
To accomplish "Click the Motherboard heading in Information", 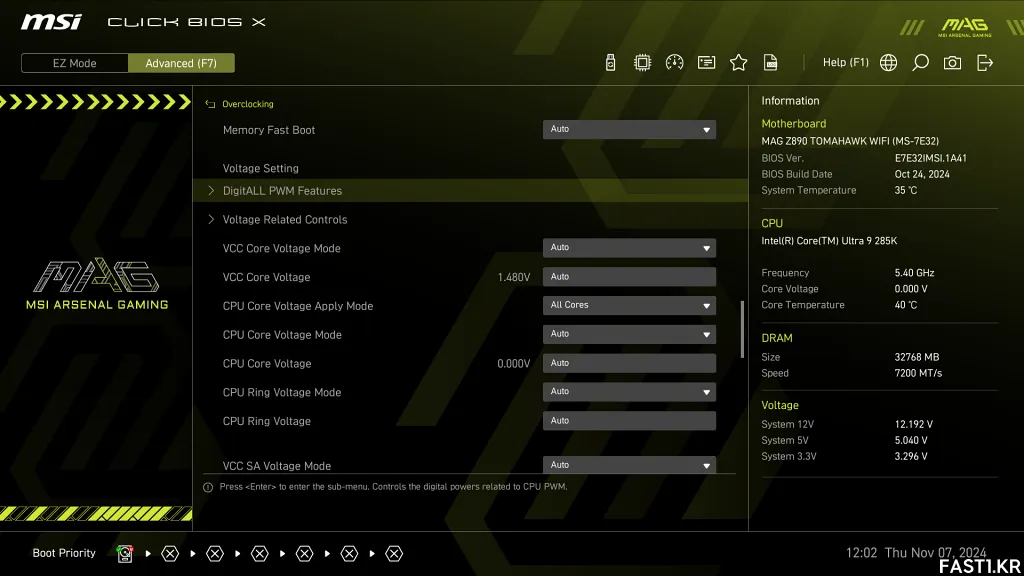I will [793, 123].
